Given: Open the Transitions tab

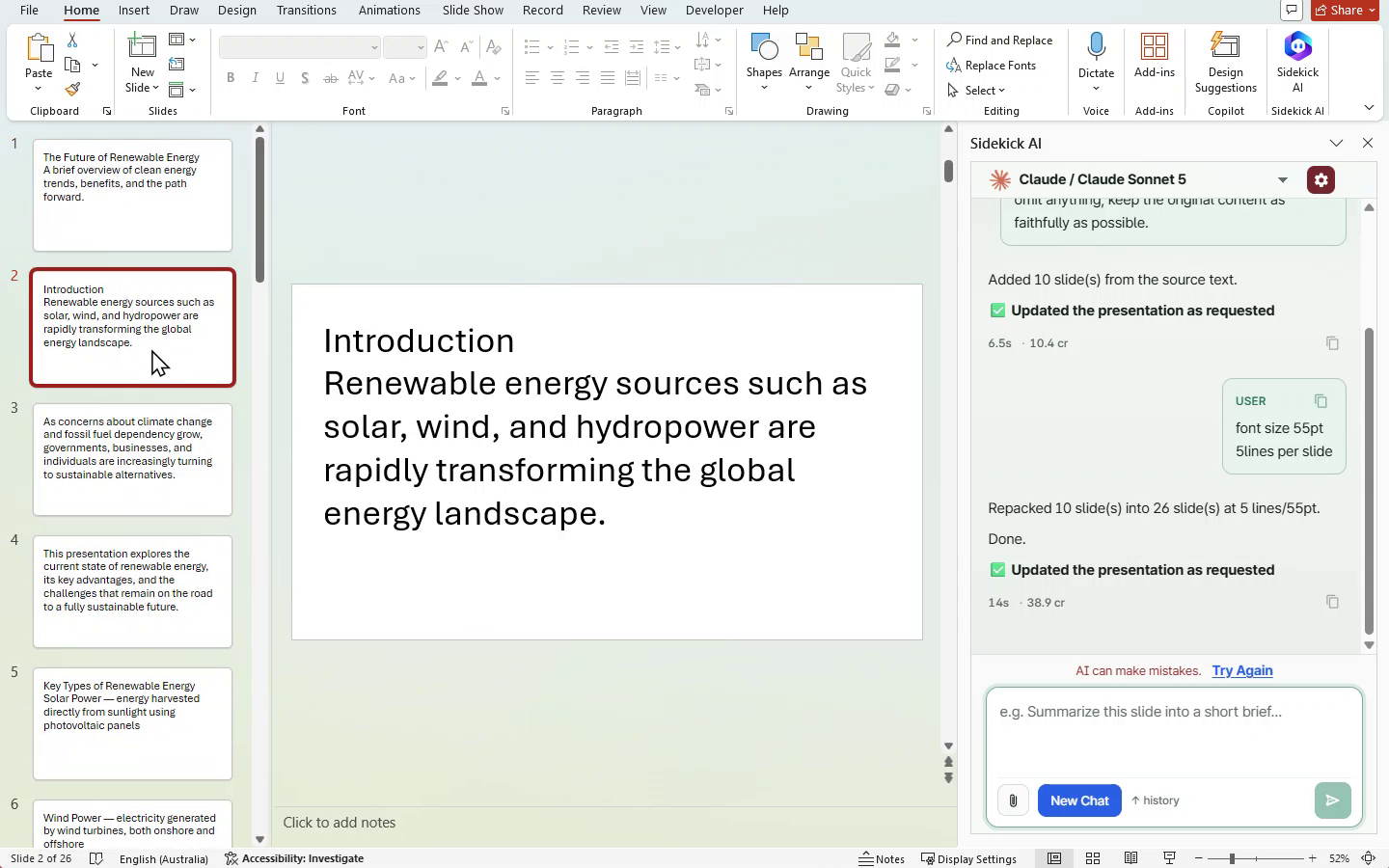Looking at the screenshot, I should pos(306,11).
